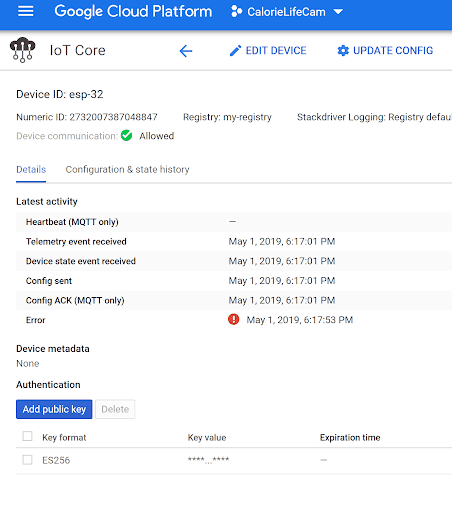
Task: Open the hamburger navigation menu
Action: (x=26, y=11)
